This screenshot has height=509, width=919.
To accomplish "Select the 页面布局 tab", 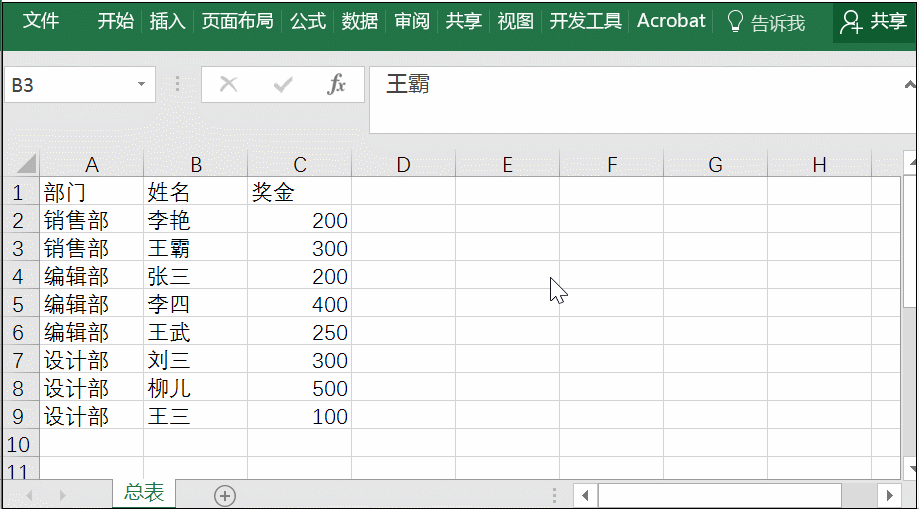I will (x=237, y=22).
